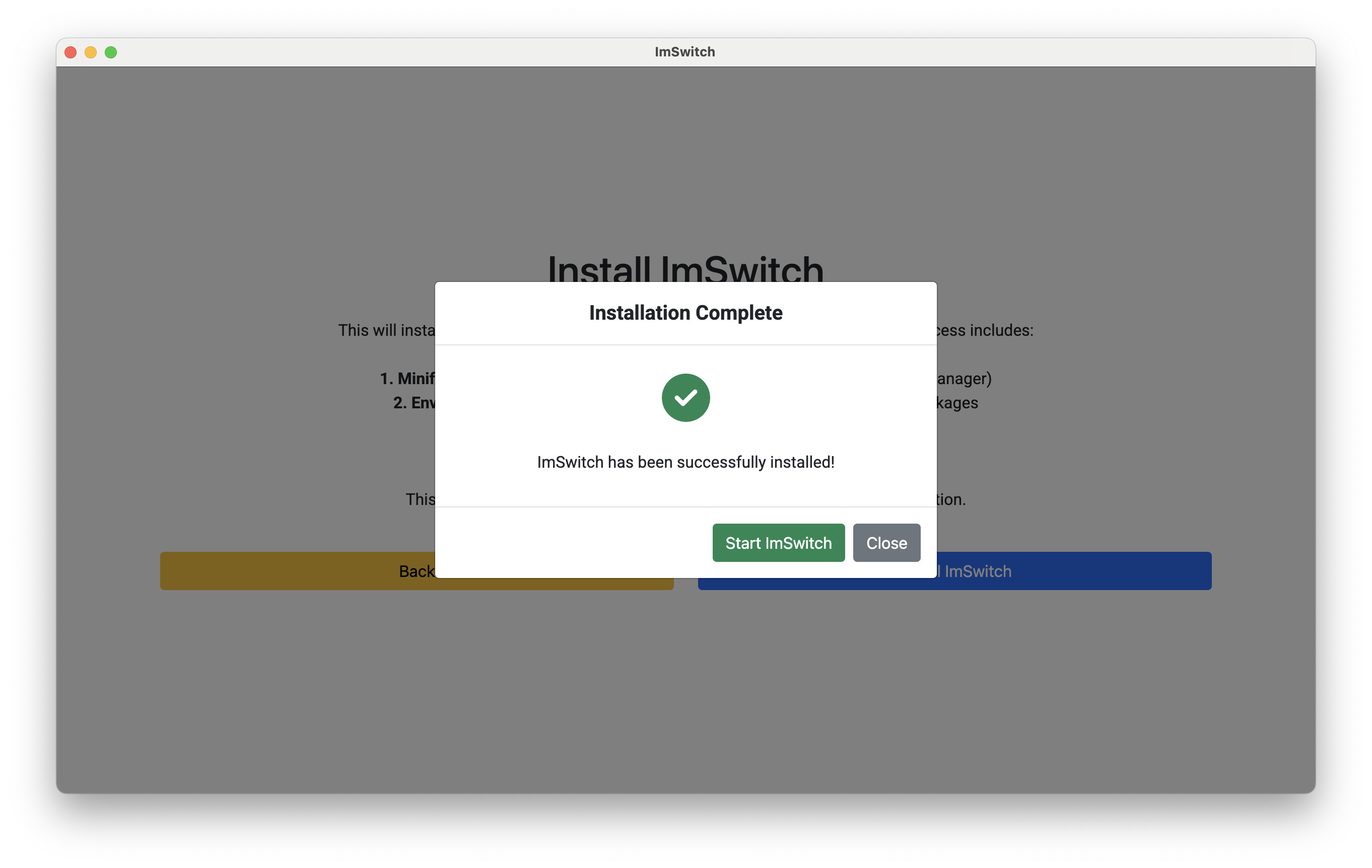Minimize the ImSwitch window with yellow button
Image resolution: width=1372 pixels, height=868 pixels.
(x=91, y=52)
